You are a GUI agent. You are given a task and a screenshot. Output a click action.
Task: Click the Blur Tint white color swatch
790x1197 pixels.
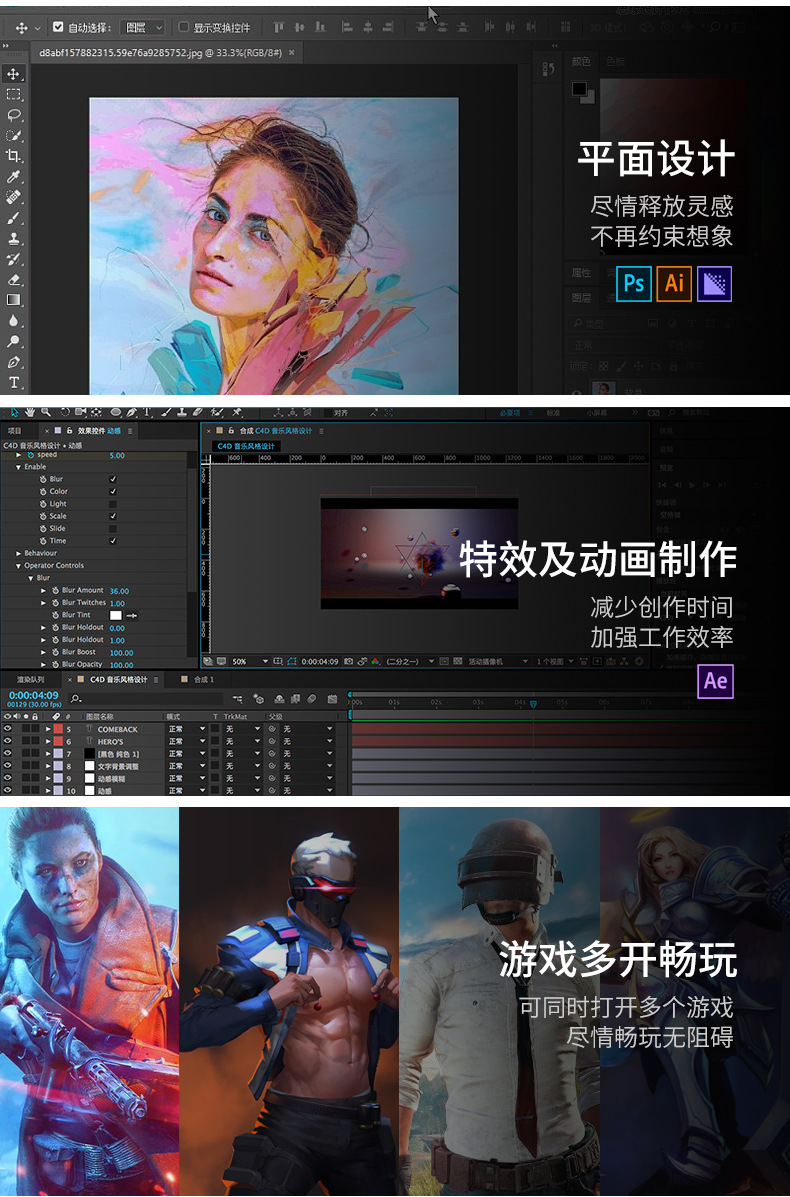click(115, 615)
